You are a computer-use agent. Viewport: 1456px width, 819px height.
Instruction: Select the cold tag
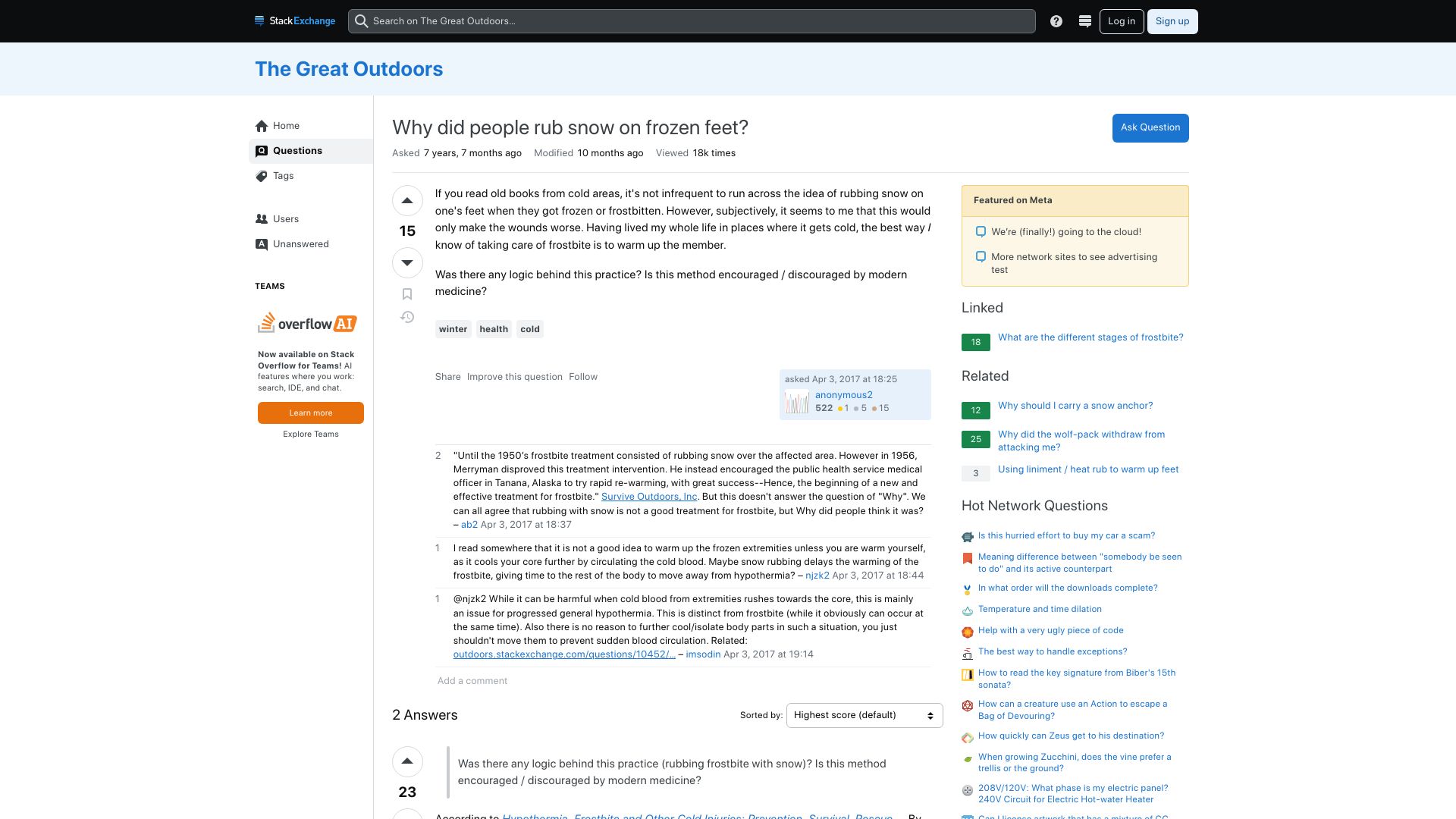[530, 329]
